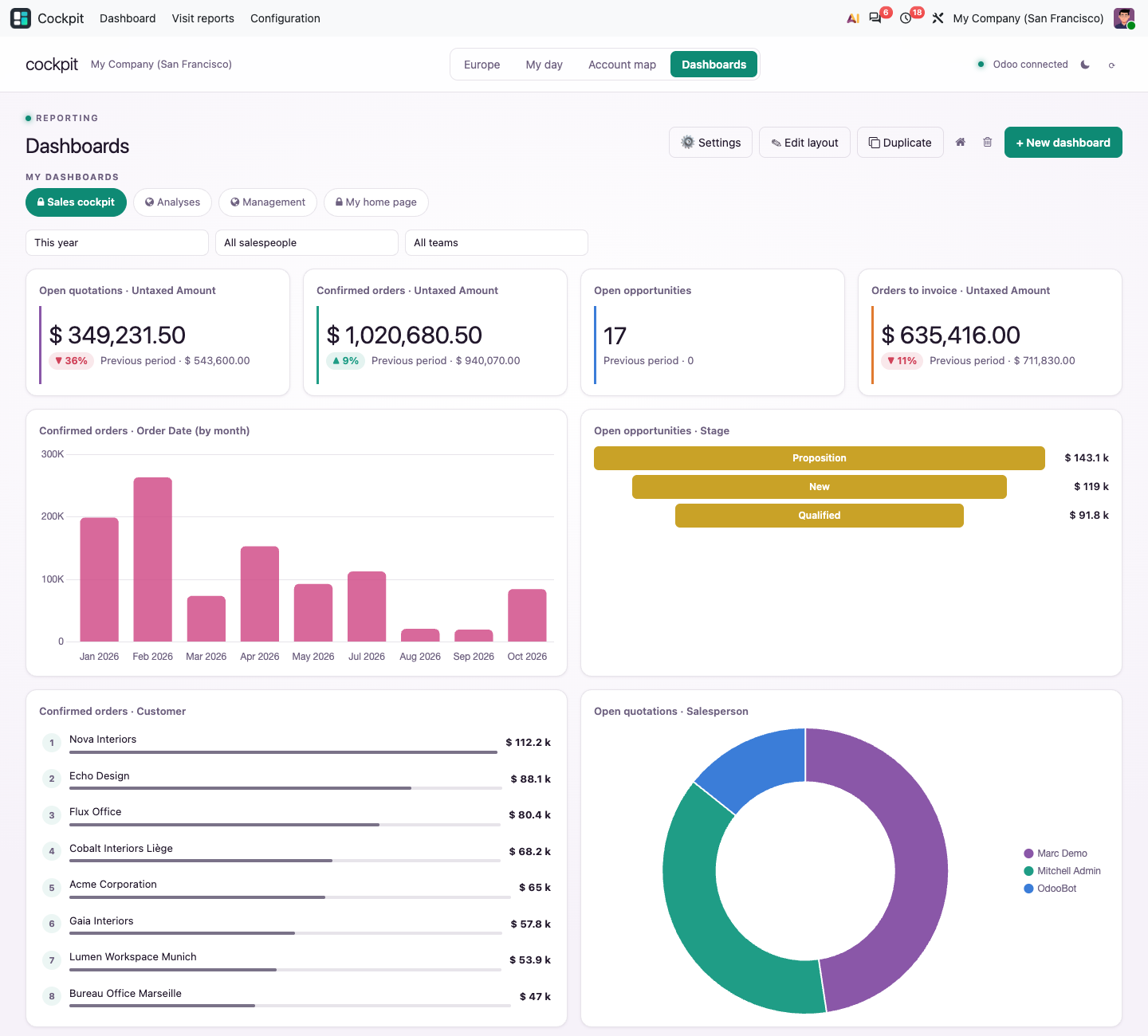The image size is (1148, 1036).
Task: Open the Open quotations $ 349,231.50 card
Action: (158, 332)
